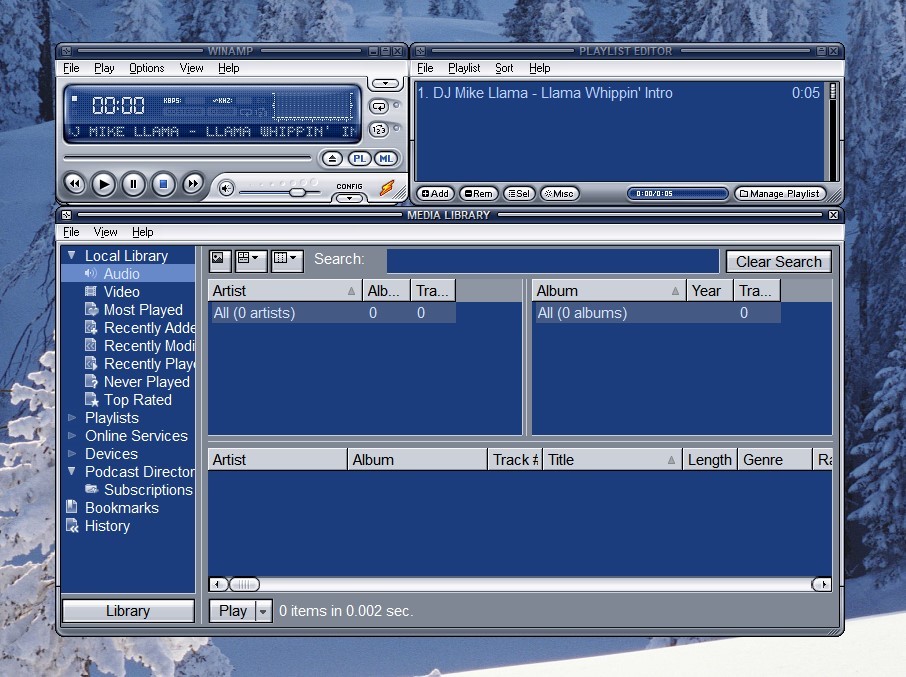The image size is (906, 677).
Task: Click the Pause playback button
Action: [133, 184]
